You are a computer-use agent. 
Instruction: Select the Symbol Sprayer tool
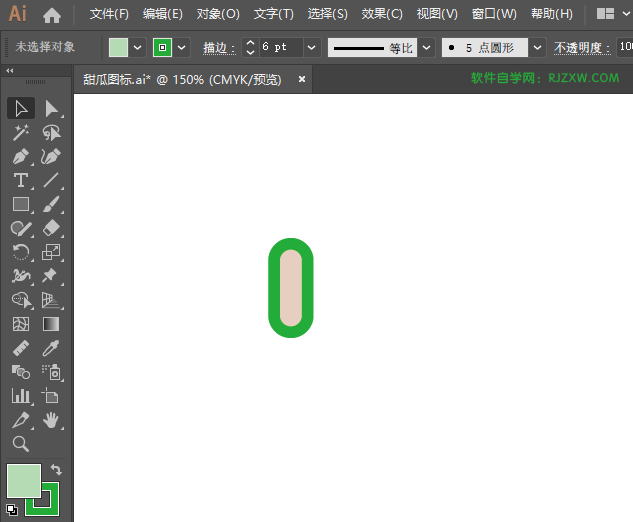pyautogui.click(x=51, y=372)
